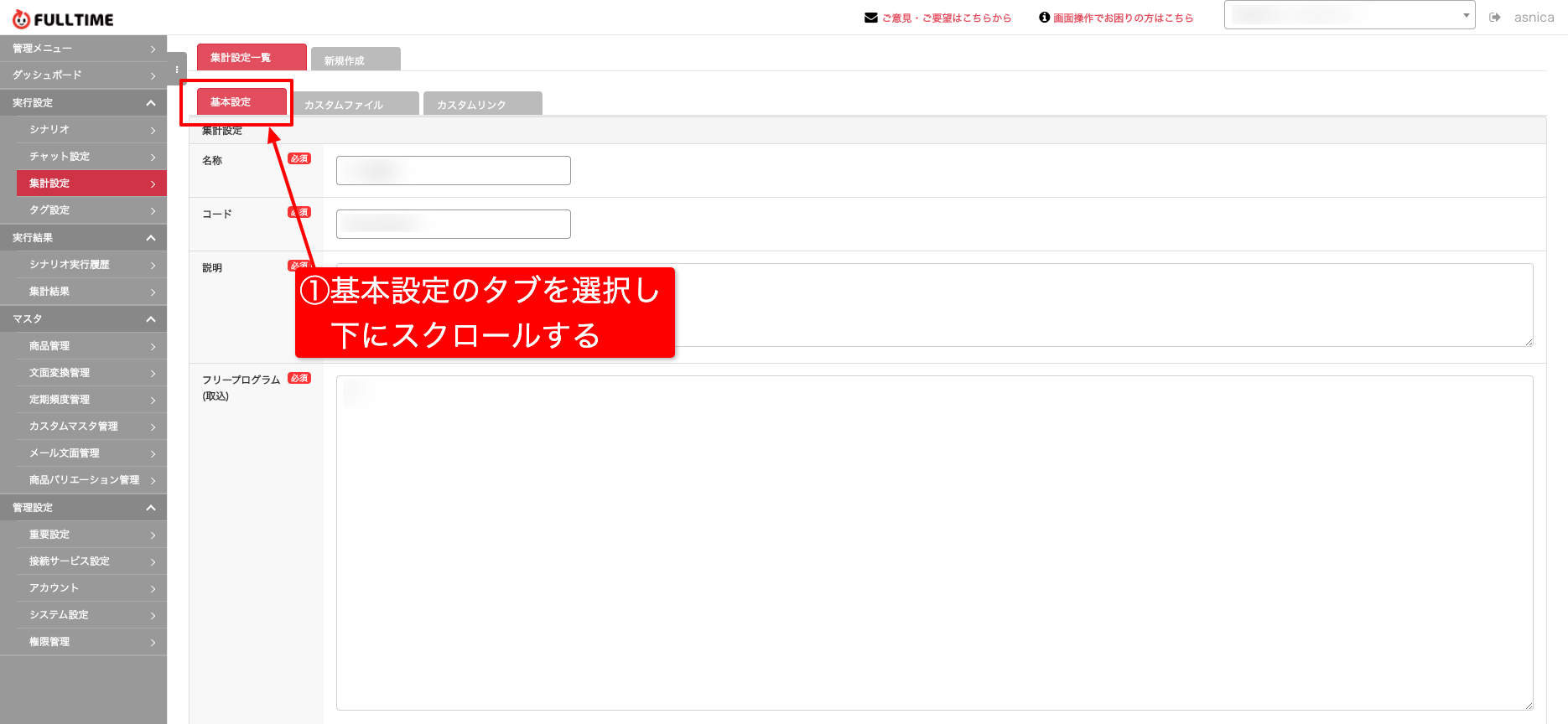Open the アカウント sidebar item
Viewport: 1568px width, 724px height.
92,587
